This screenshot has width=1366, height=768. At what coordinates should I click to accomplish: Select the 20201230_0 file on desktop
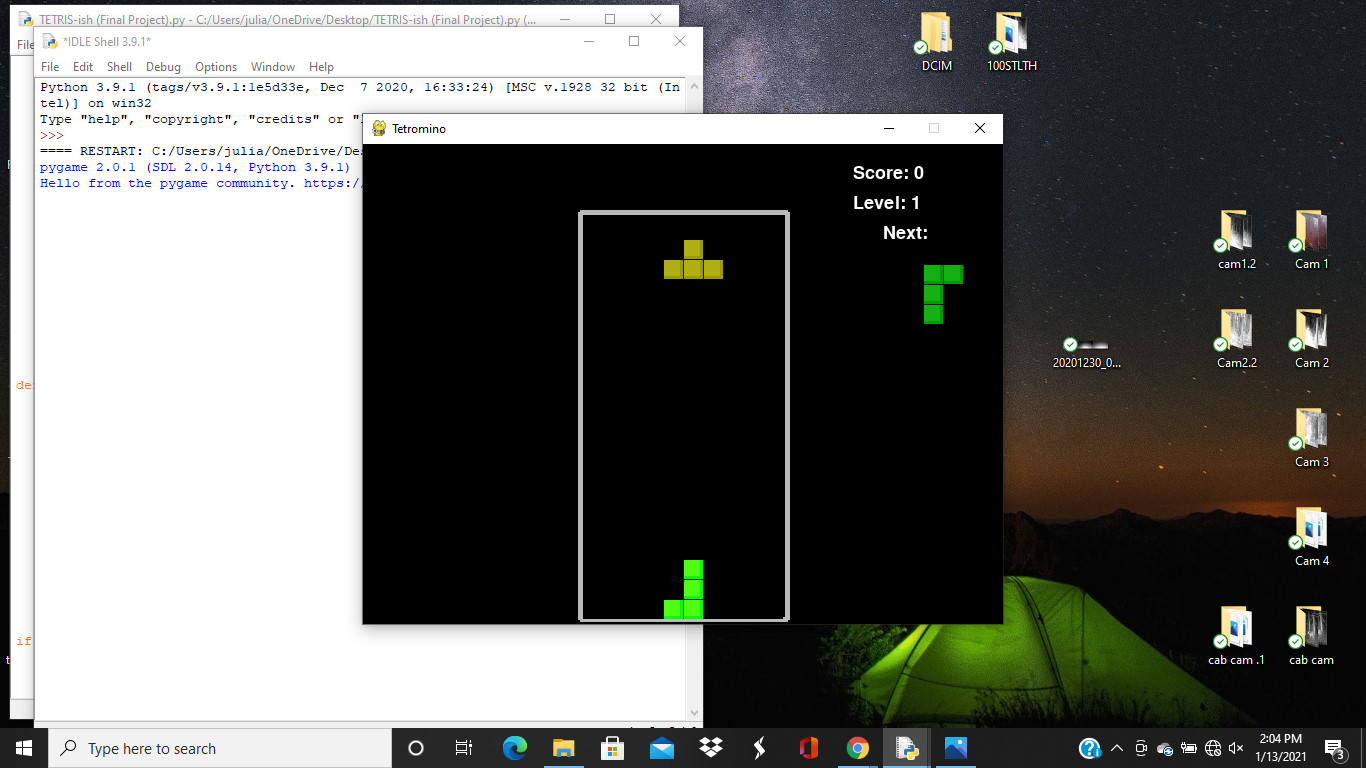tap(1086, 353)
